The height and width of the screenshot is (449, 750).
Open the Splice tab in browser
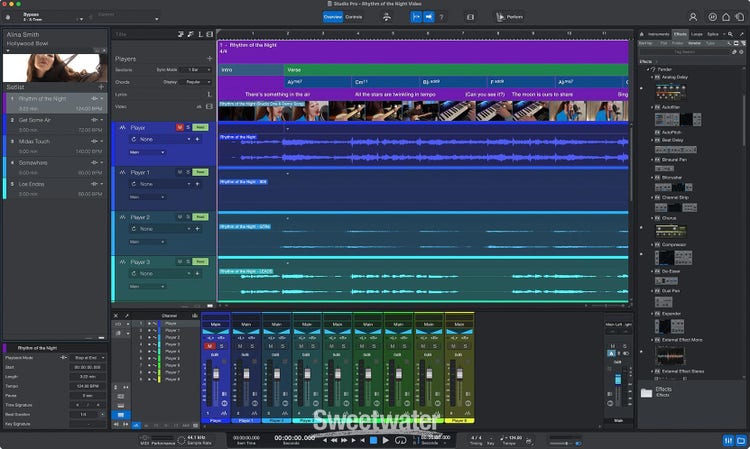click(713, 34)
